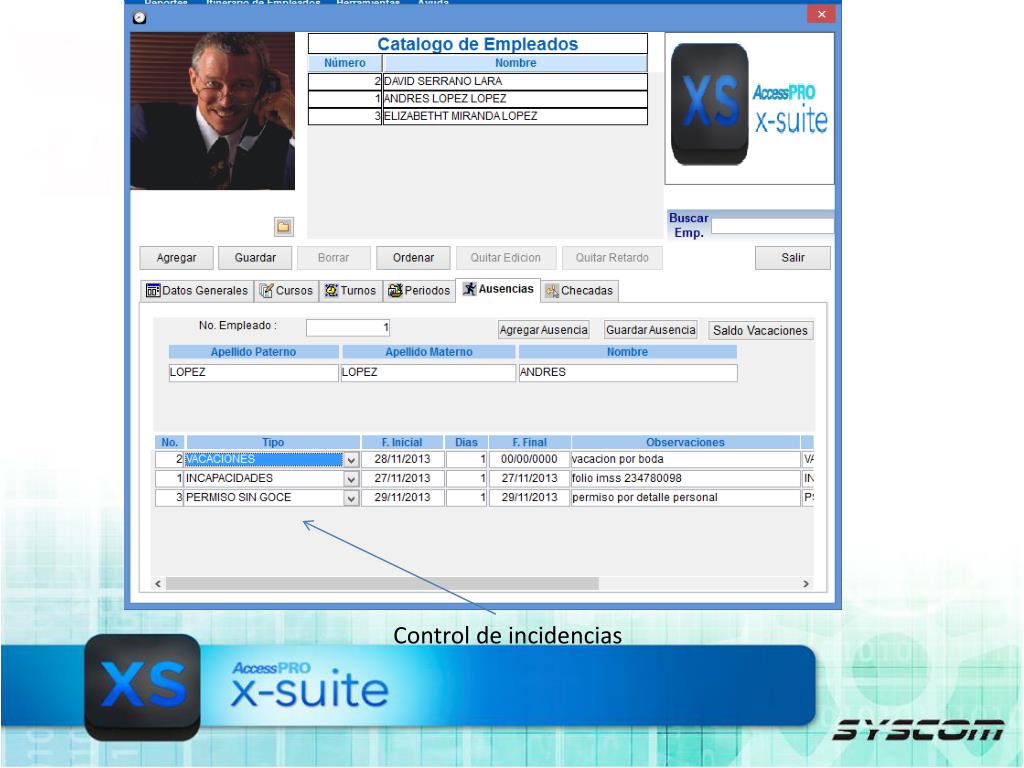The image size is (1024, 768).
Task: Click the folder icon under the employee photo
Action: coord(283,227)
